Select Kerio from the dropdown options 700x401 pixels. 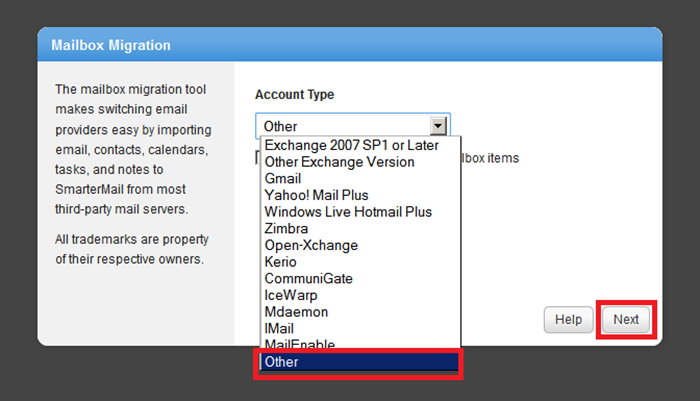pyautogui.click(x=281, y=262)
